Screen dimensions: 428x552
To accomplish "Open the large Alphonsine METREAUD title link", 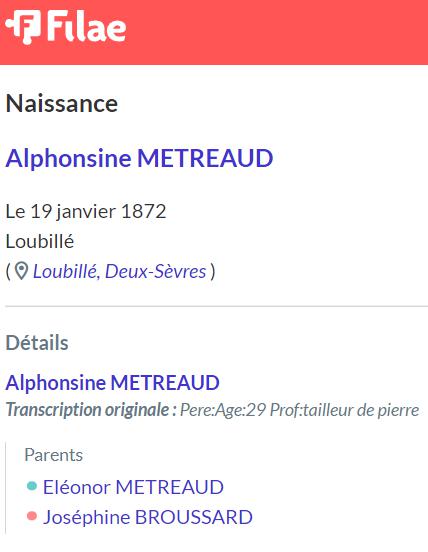I will pyautogui.click(x=139, y=158).
